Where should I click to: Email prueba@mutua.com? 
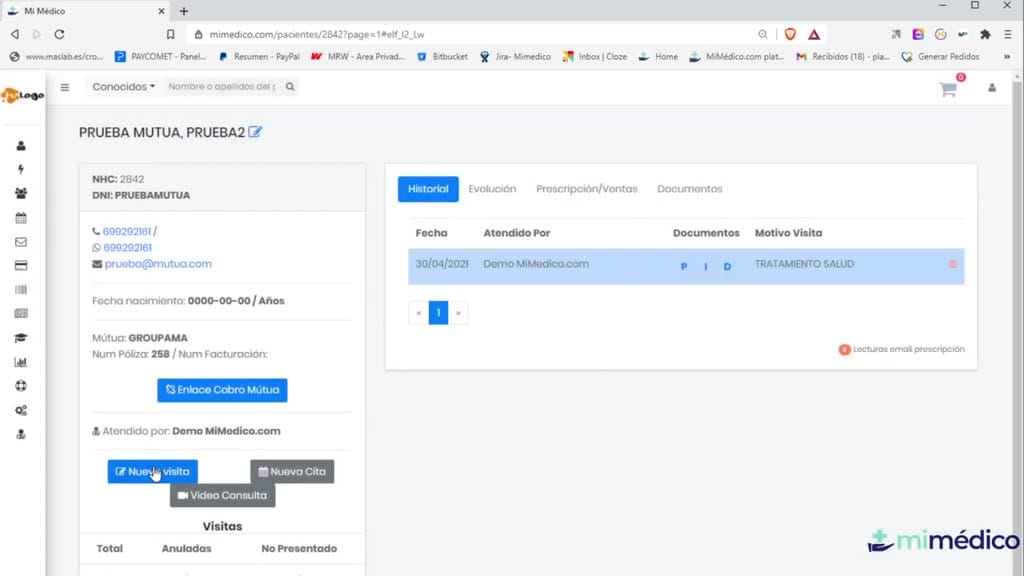pyautogui.click(x=158, y=264)
